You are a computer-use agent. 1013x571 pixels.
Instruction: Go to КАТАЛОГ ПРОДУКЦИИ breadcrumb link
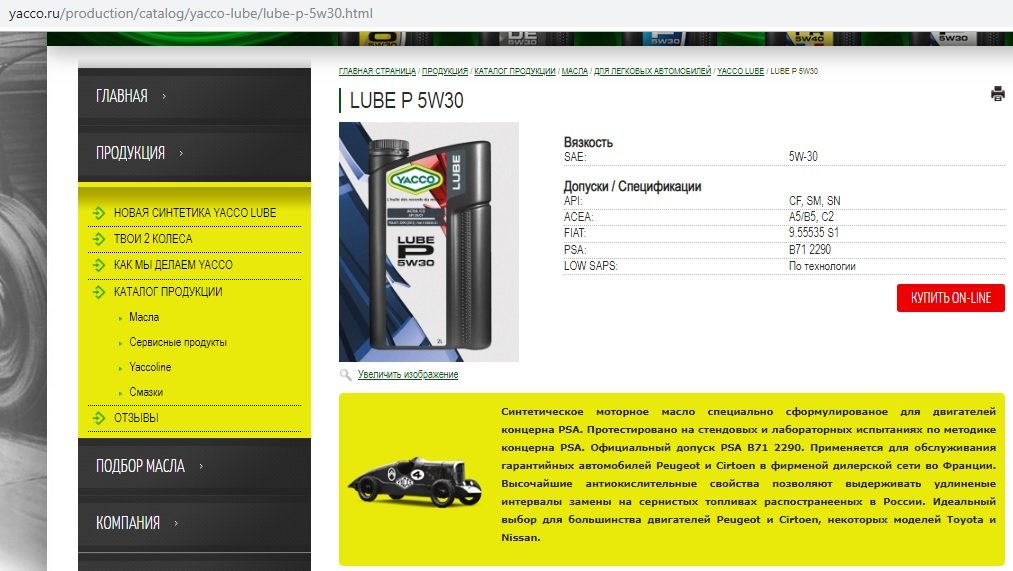tap(514, 71)
